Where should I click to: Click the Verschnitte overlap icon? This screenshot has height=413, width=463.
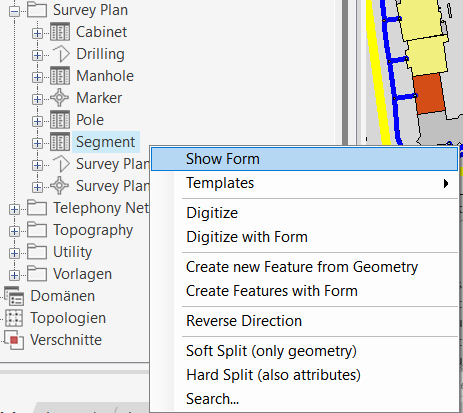(14, 340)
